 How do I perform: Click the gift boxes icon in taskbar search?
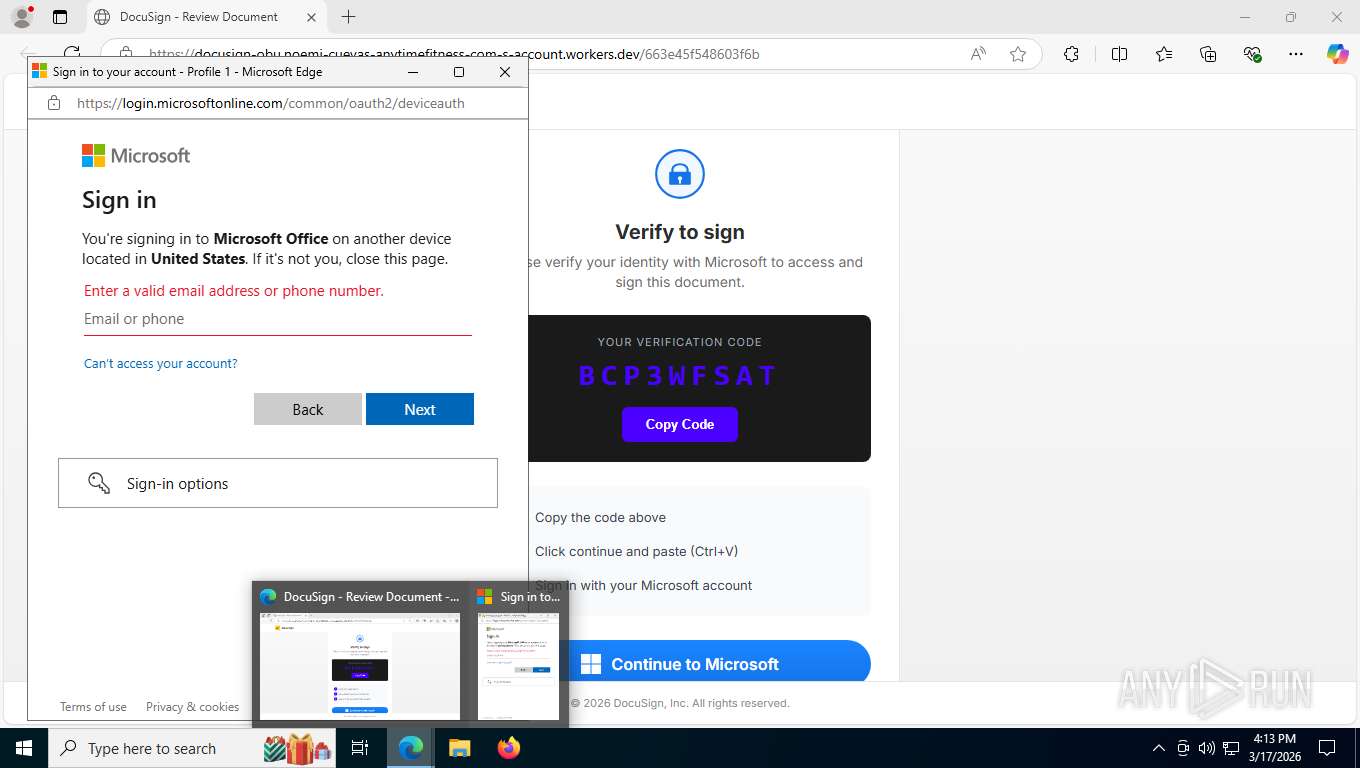coord(297,748)
